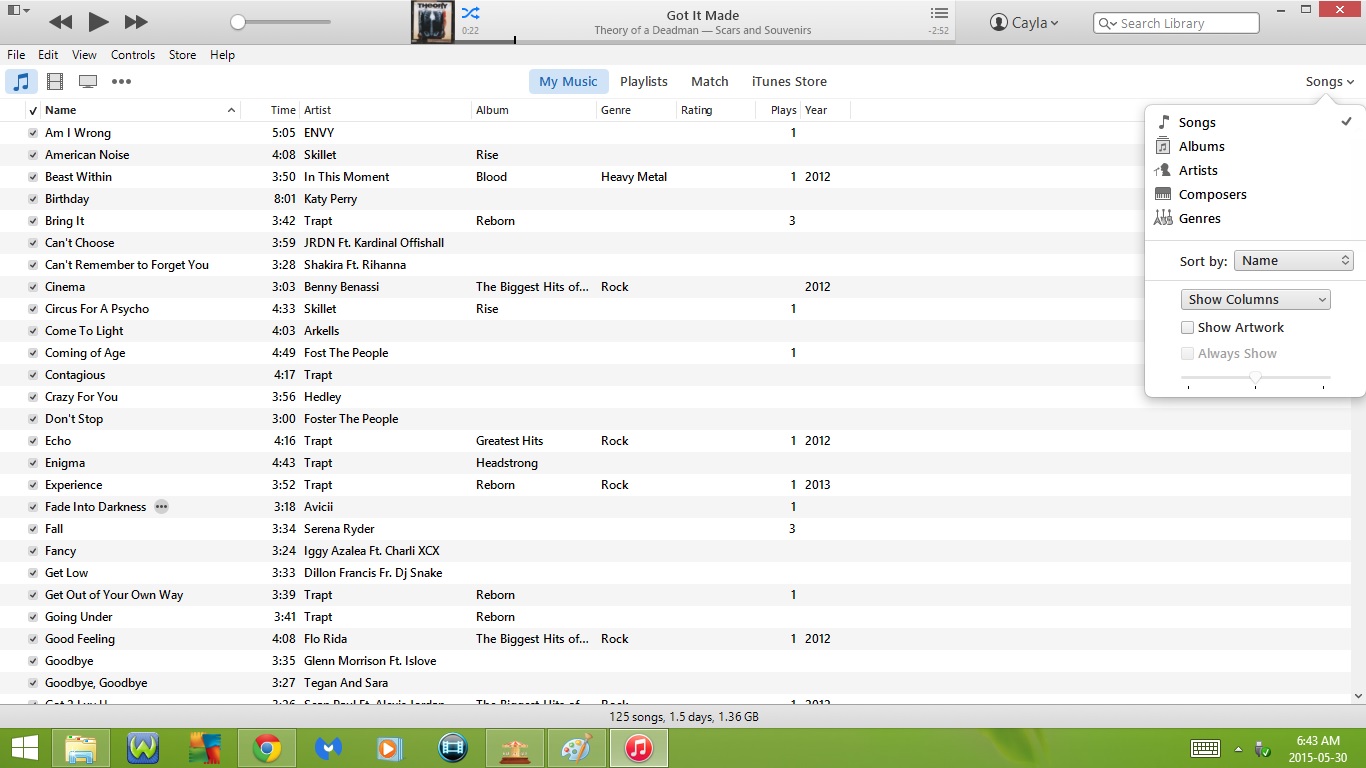The width and height of the screenshot is (1366, 768).
Task: Open the Show Columns dropdown
Action: [1256, 299]
